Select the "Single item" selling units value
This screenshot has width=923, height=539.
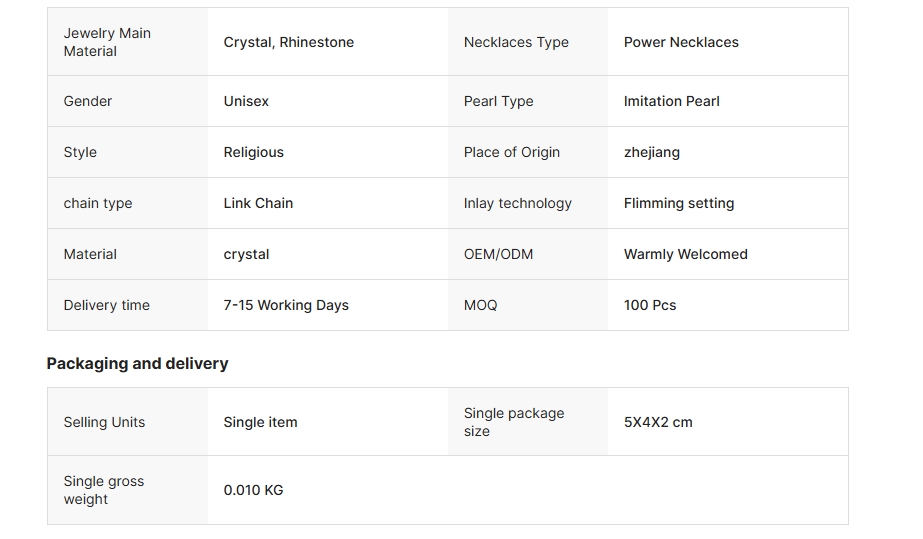tap(260, 422)
